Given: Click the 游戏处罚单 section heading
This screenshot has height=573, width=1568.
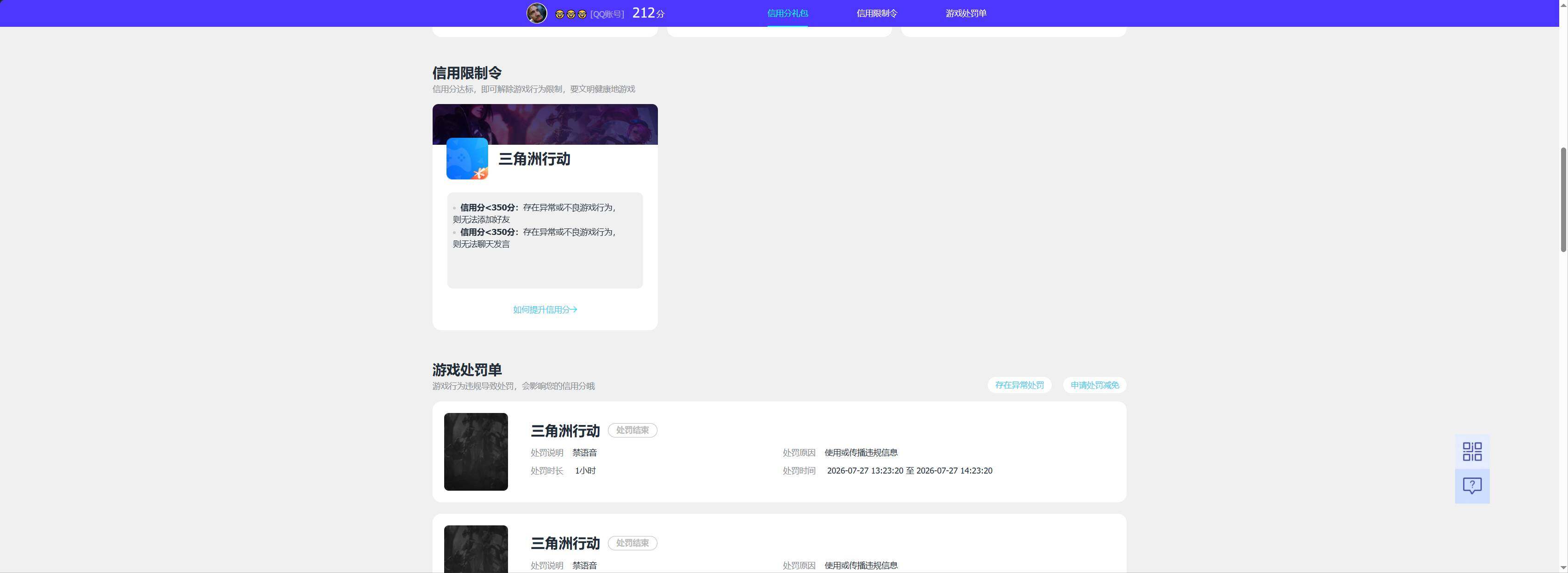Looking at the screenshot, I should pyautogui.click(x=467, y=370).
